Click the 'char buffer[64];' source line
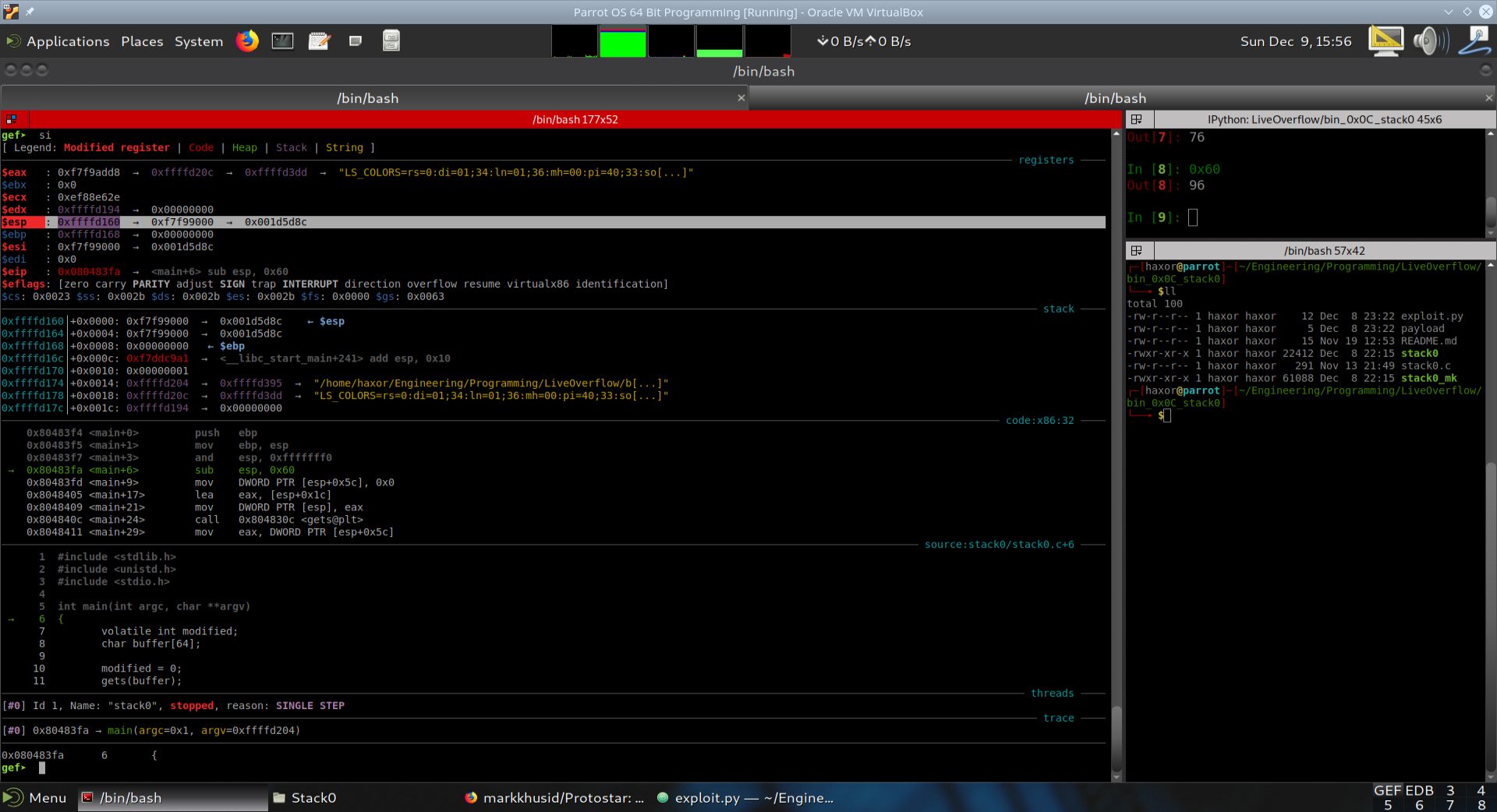The height and width of the screenshot is (812, 1497). point(150,644)
